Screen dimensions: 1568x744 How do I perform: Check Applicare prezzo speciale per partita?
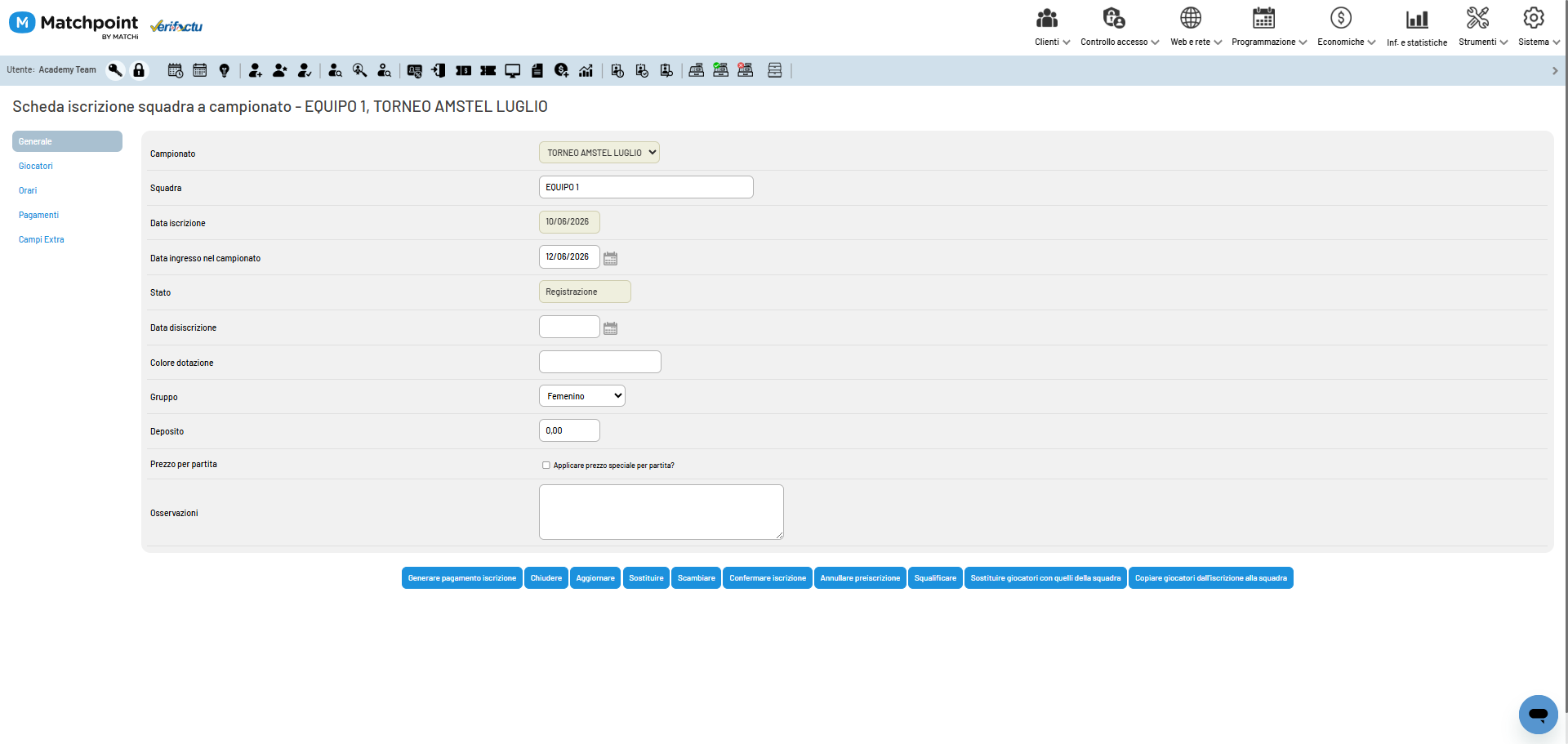pyautogui.click(x=546, y=466)
